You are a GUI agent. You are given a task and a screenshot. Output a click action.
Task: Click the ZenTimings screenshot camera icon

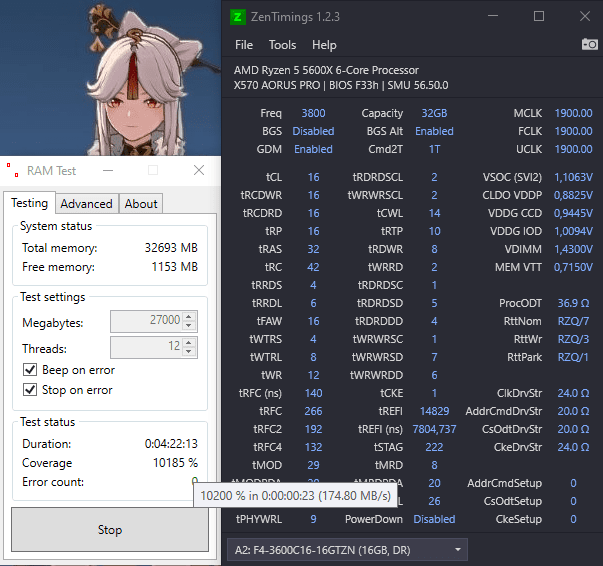click(x=589, y=44)
